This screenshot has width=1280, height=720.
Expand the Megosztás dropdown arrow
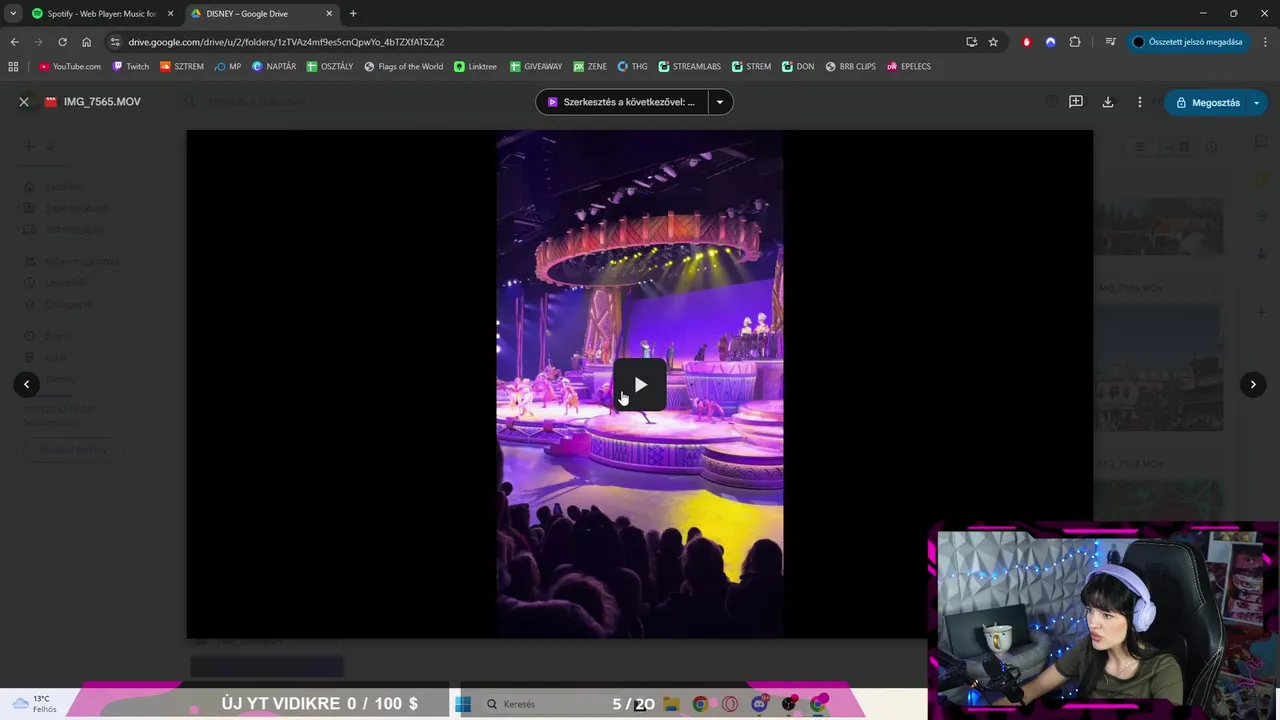[x=1257, y=102]
